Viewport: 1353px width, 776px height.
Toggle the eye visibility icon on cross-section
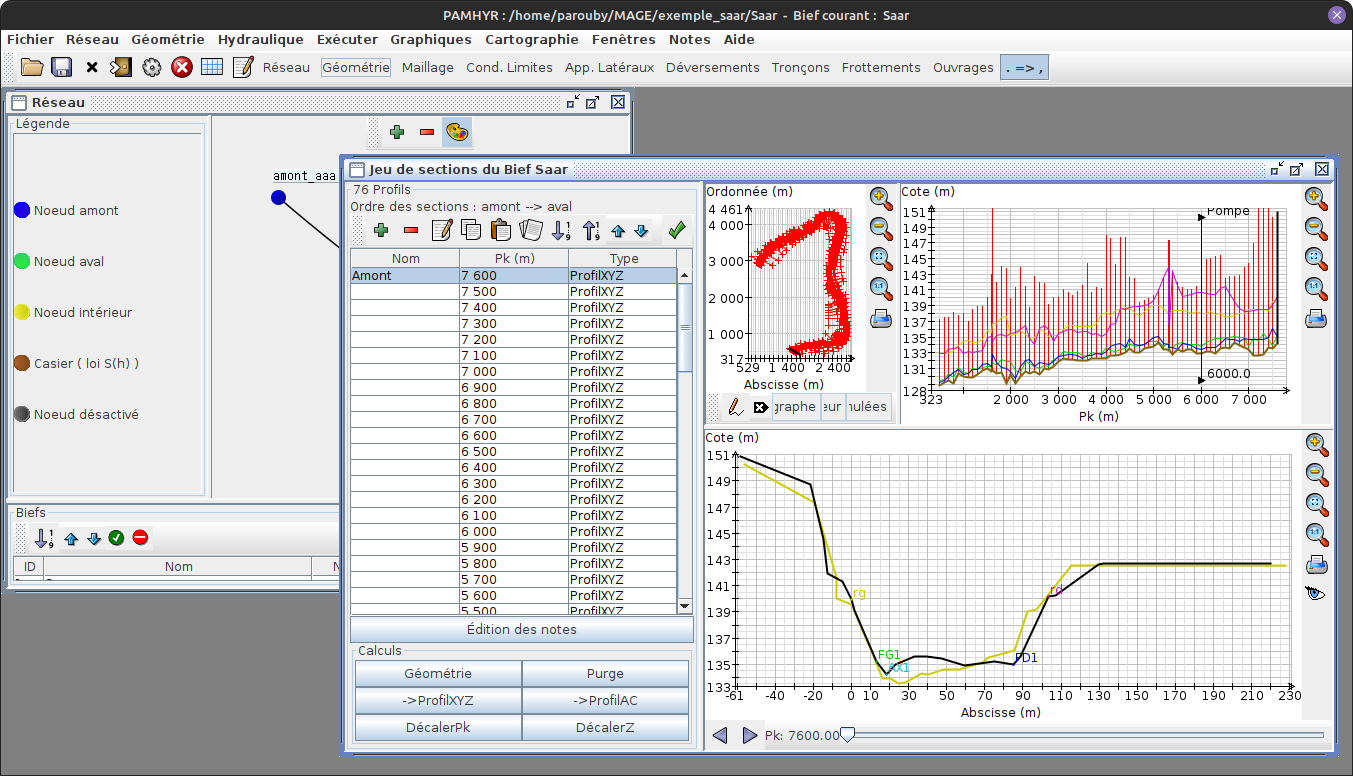coord(1316,593)
